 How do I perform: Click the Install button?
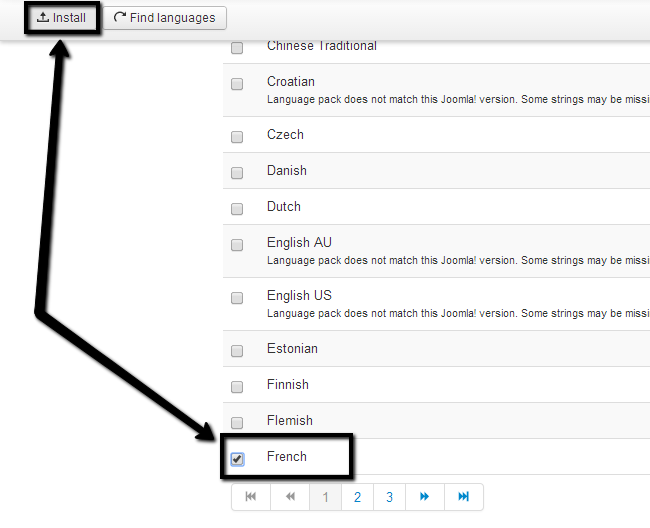point(62,18)
